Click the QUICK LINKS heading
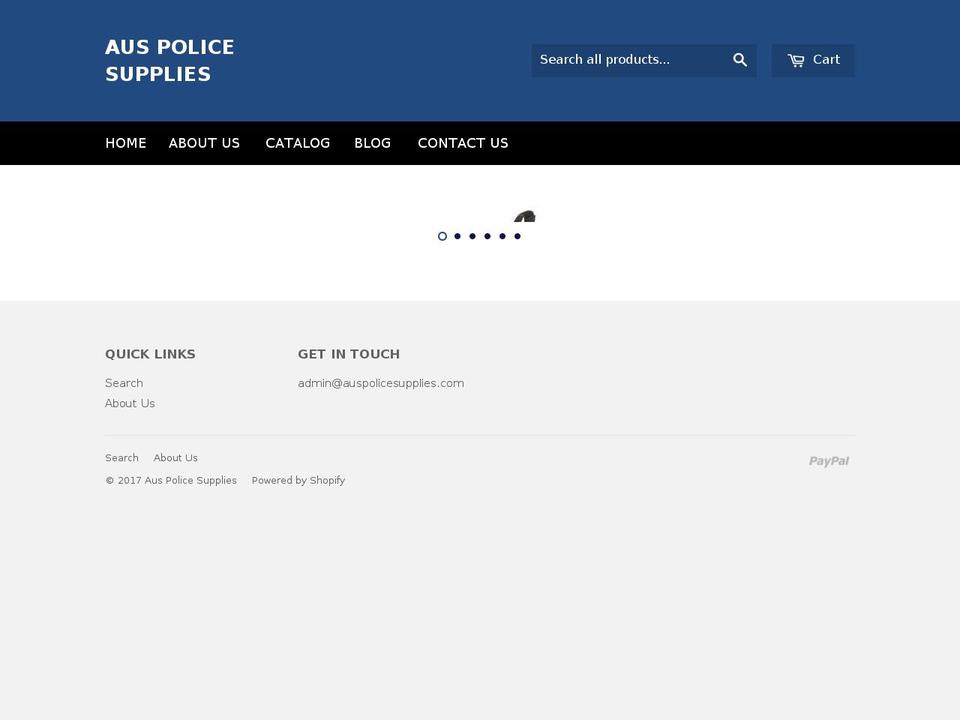Image resolution: width=960 pixels, height=720 pixels. [x=150, y=354]
